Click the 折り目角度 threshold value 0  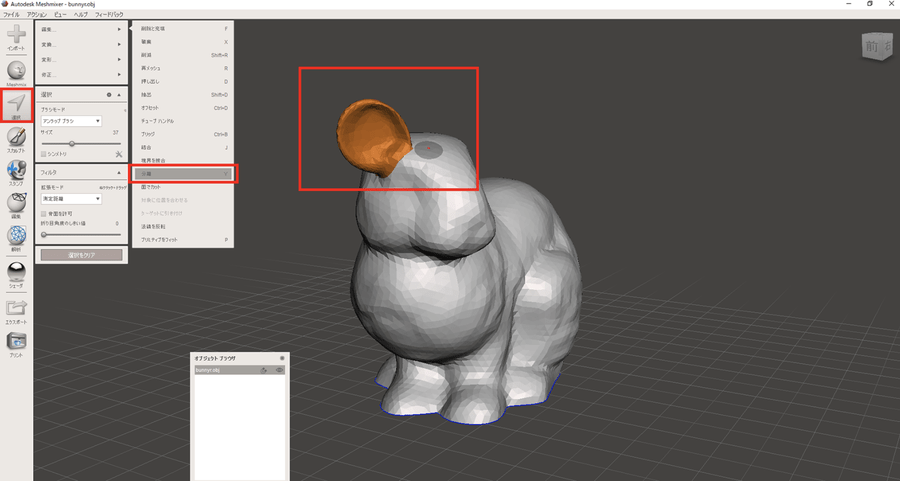click(x=117, y=223)
